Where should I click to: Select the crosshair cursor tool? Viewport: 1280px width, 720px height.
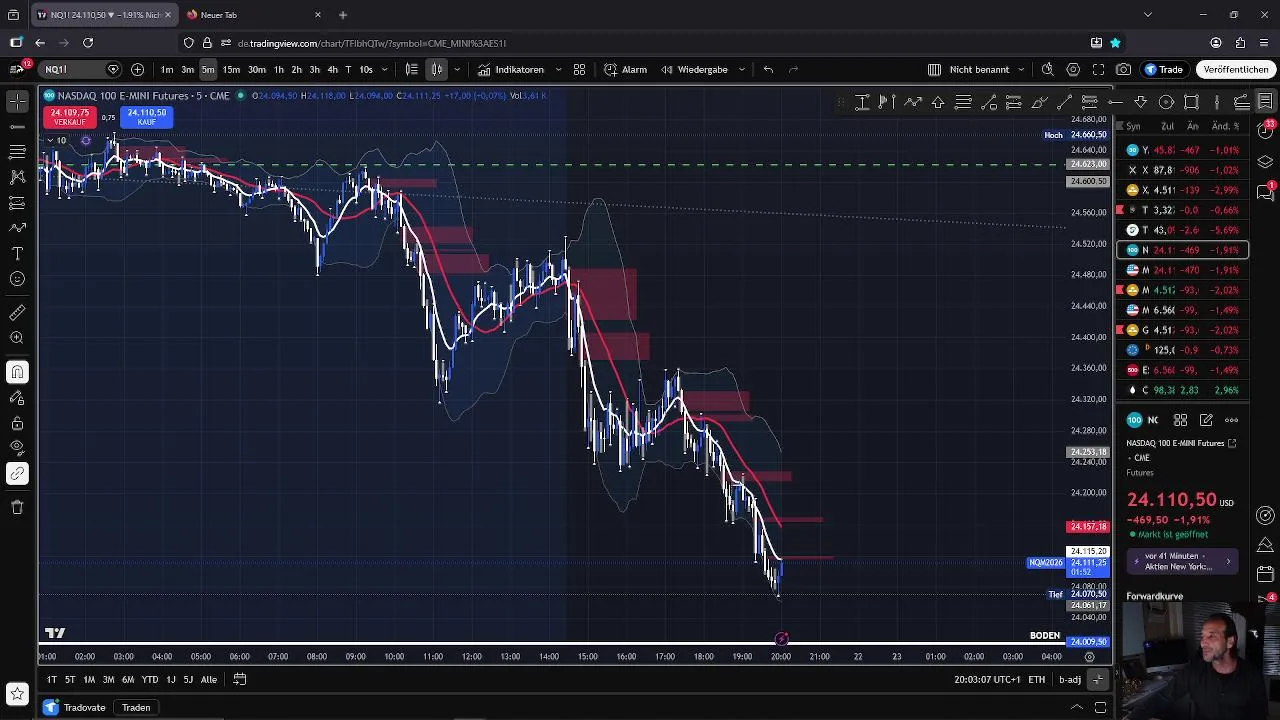click(17, 101)
